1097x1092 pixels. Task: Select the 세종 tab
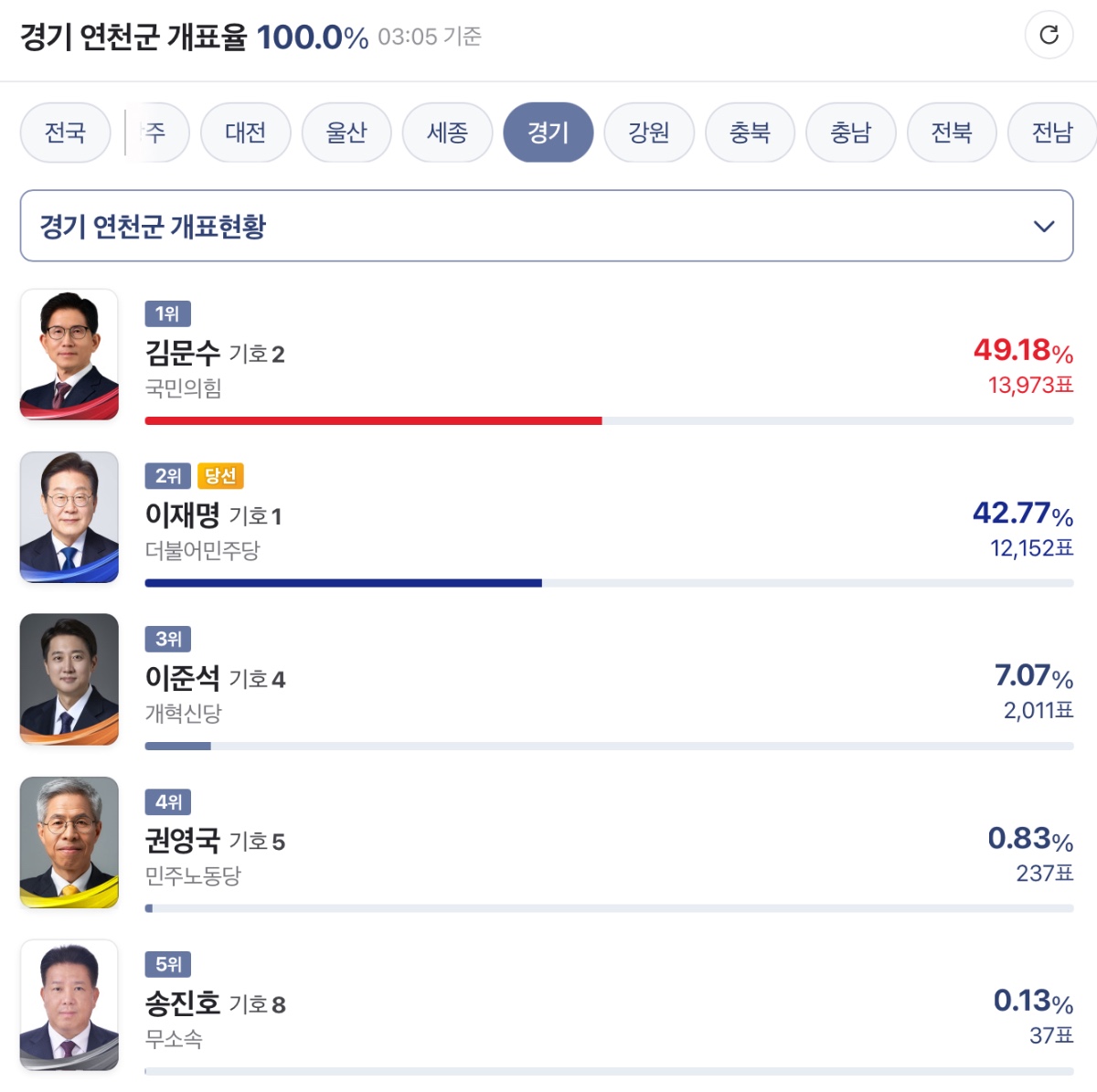447,133
